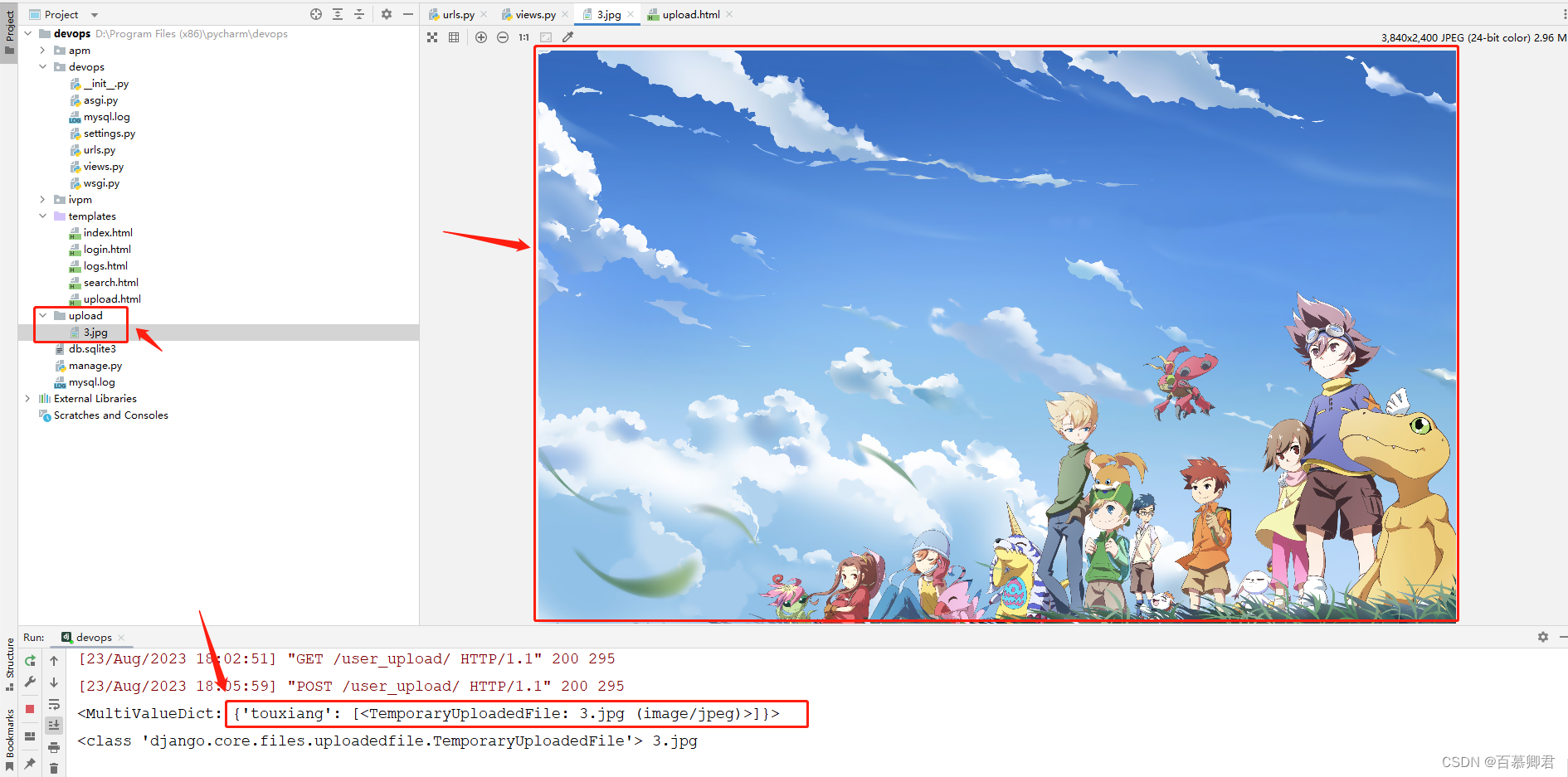Viewport: 1568px width, 777px height.
Task: Select wsgi.py in the tree
Action: point(101,183)
